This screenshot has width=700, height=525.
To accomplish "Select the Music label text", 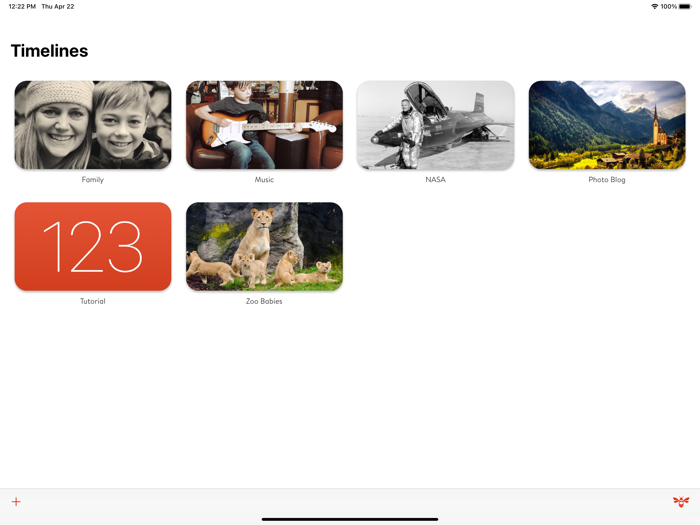I will coord(264,179).
